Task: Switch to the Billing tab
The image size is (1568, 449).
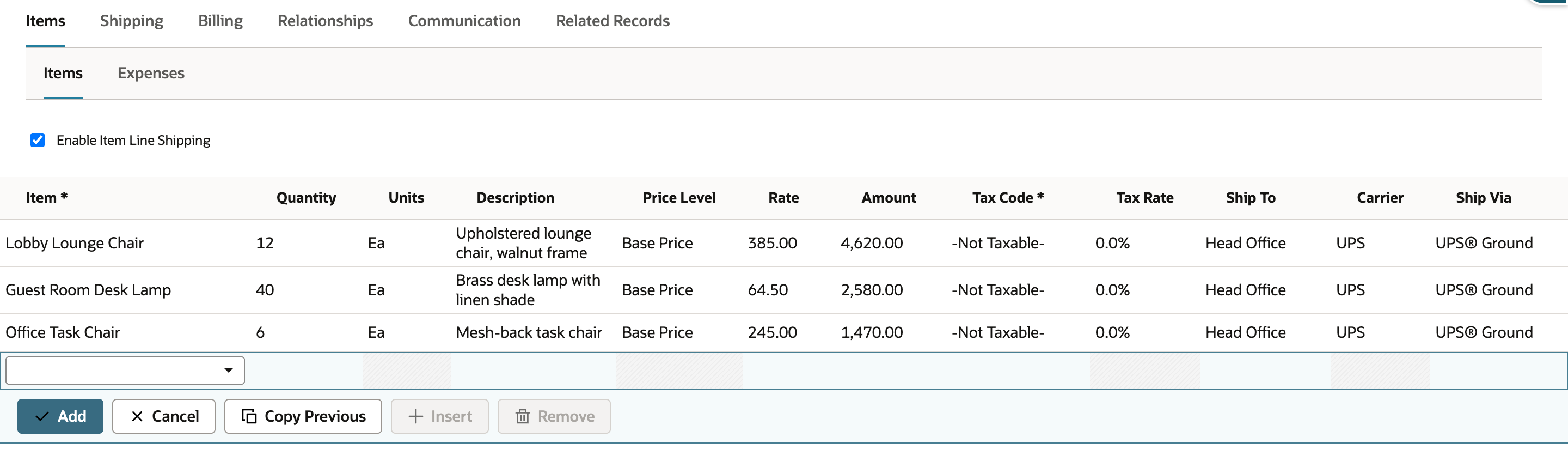Action: (220, 21)
